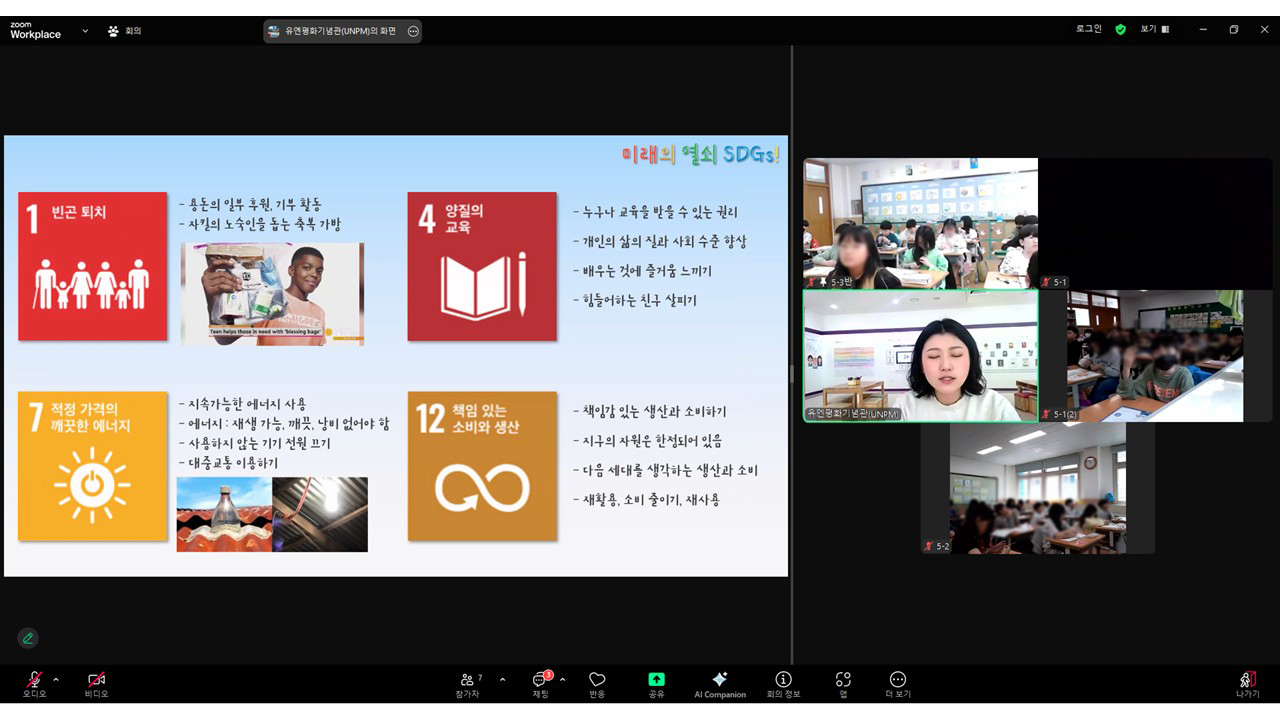
Task: Open the Meeting info icon
Action: click(783, 685)
